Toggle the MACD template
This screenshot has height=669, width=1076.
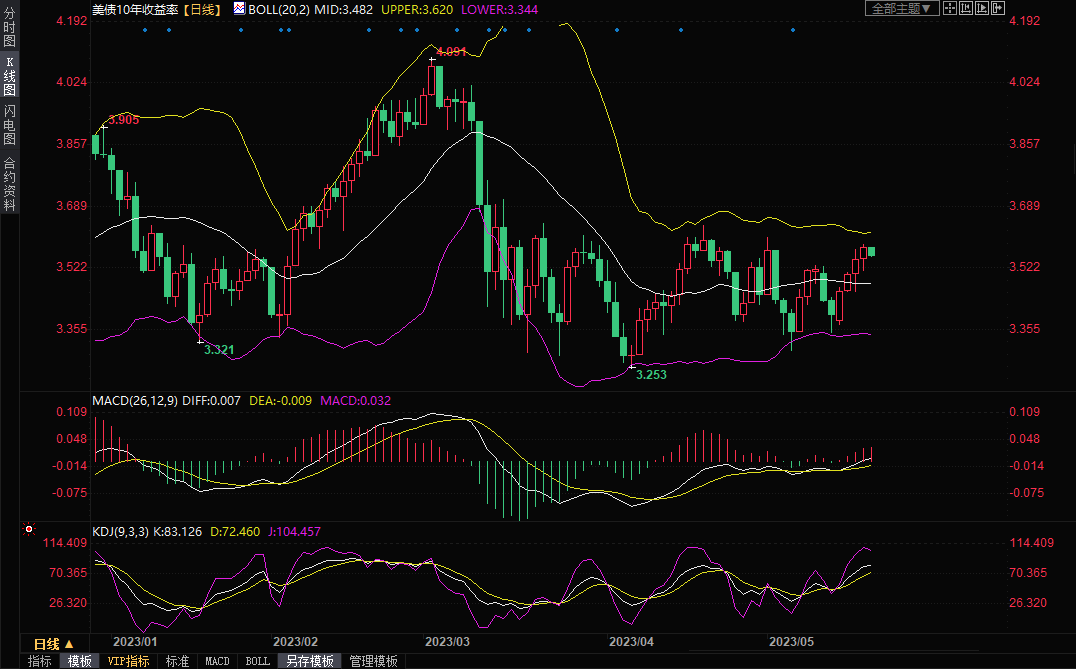(x=217, y=661)
